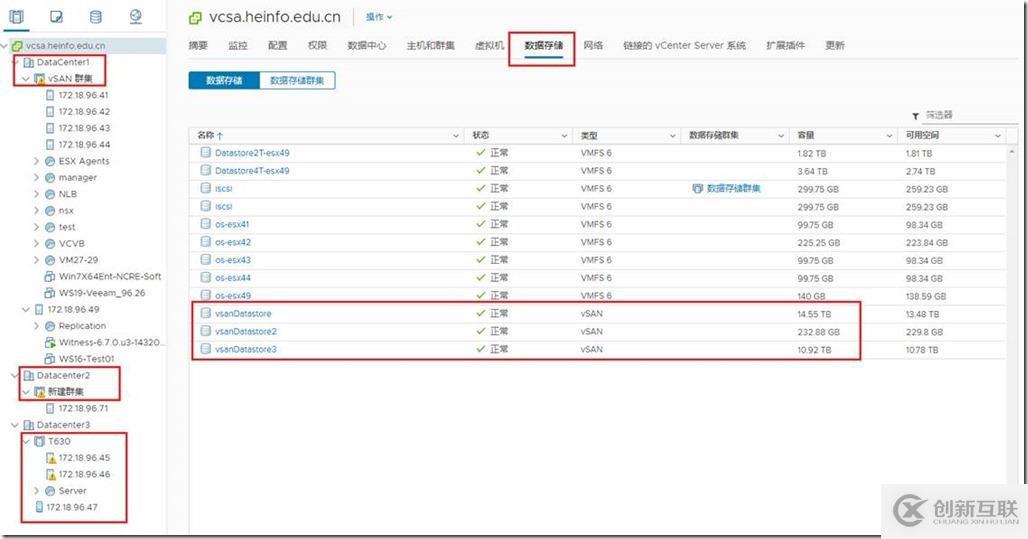Click the Datacenter3 datacenter icon
The height and width of the screenshot is (539, 1028).
coord(28,425)
